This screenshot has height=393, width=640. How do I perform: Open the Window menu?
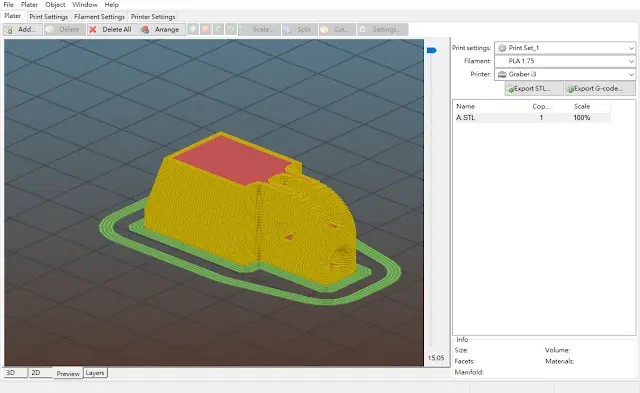(x=85, y=4)
